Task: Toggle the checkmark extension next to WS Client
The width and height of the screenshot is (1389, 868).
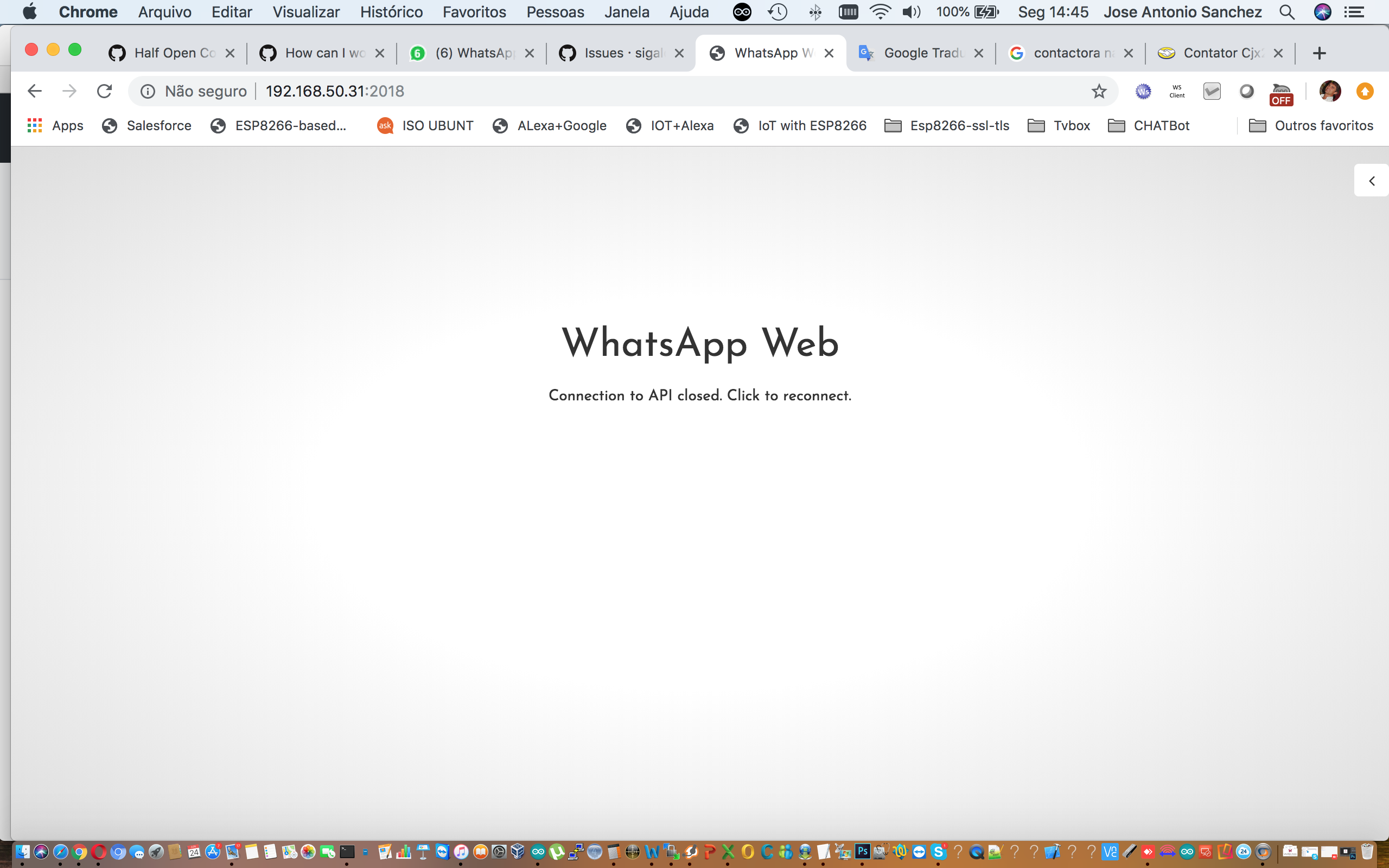Action: tap(1211, 91)
